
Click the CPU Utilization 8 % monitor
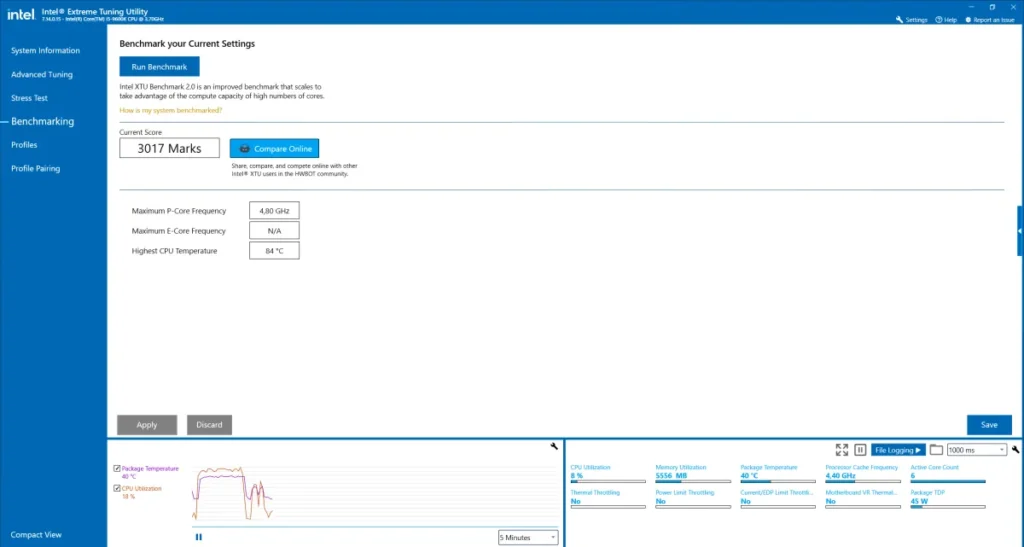tap(607, 473)
